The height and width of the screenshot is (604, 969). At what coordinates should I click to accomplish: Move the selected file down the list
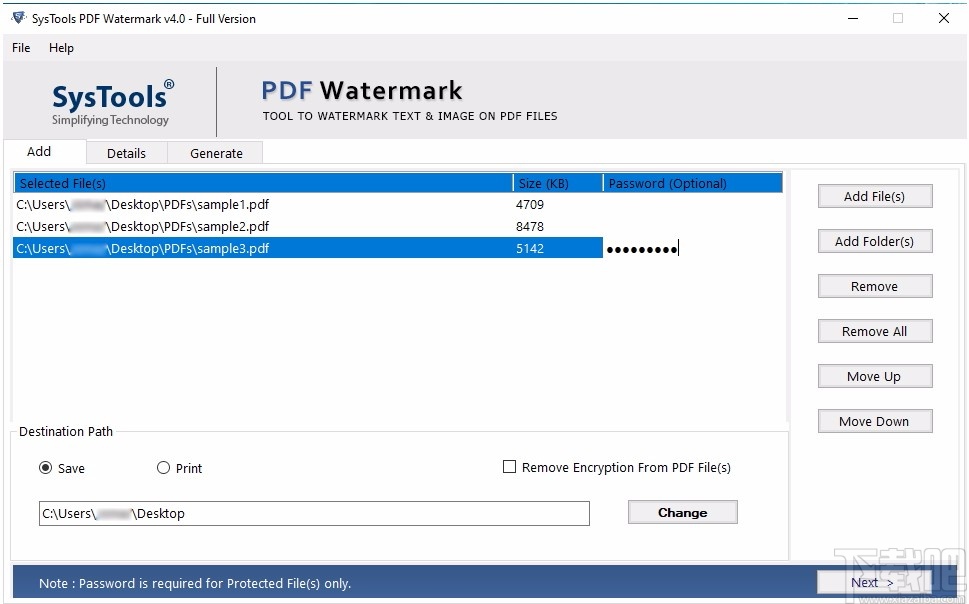click(874, 421)
